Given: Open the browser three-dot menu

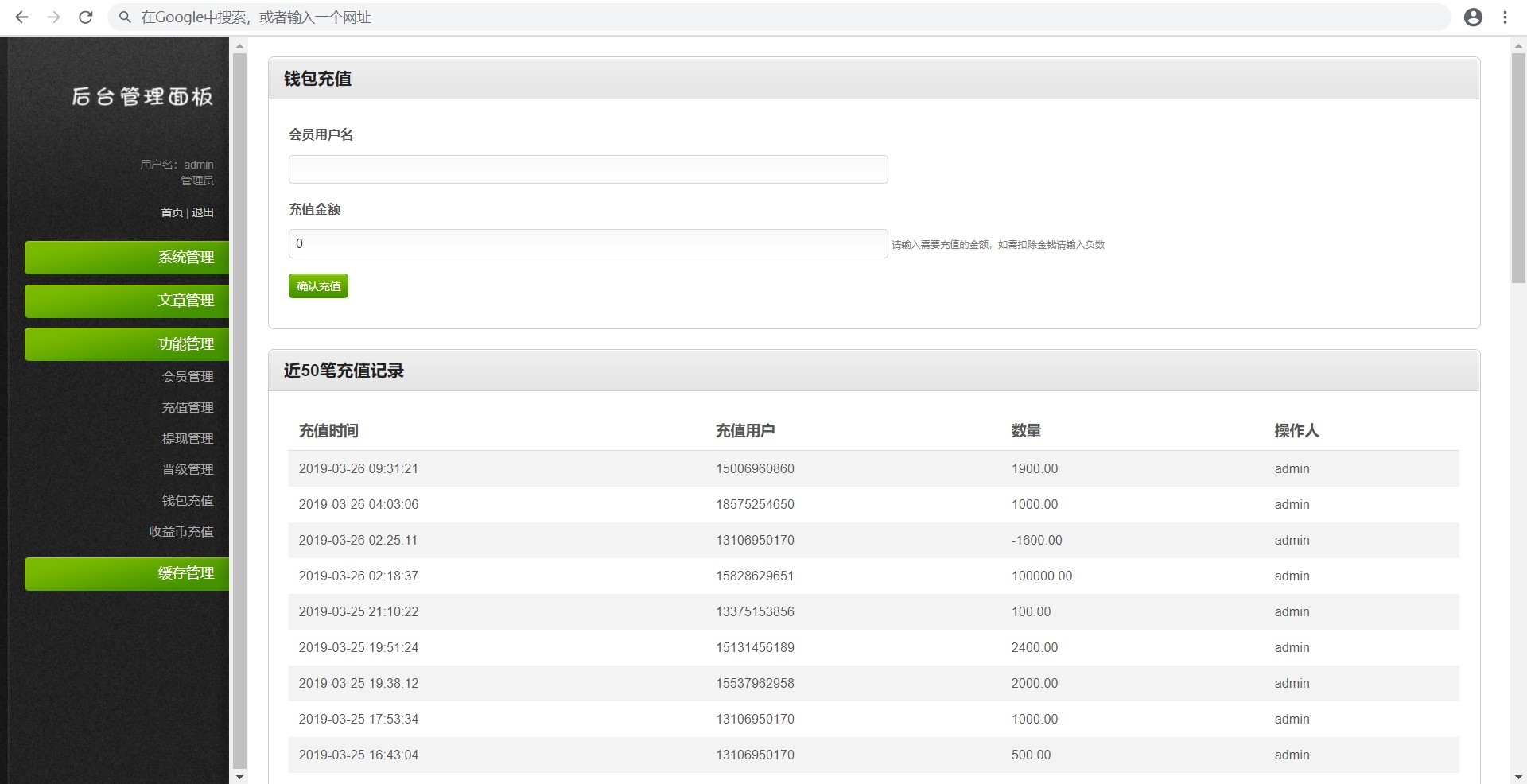Looking at the screenshot, I should coord(1505,17).
